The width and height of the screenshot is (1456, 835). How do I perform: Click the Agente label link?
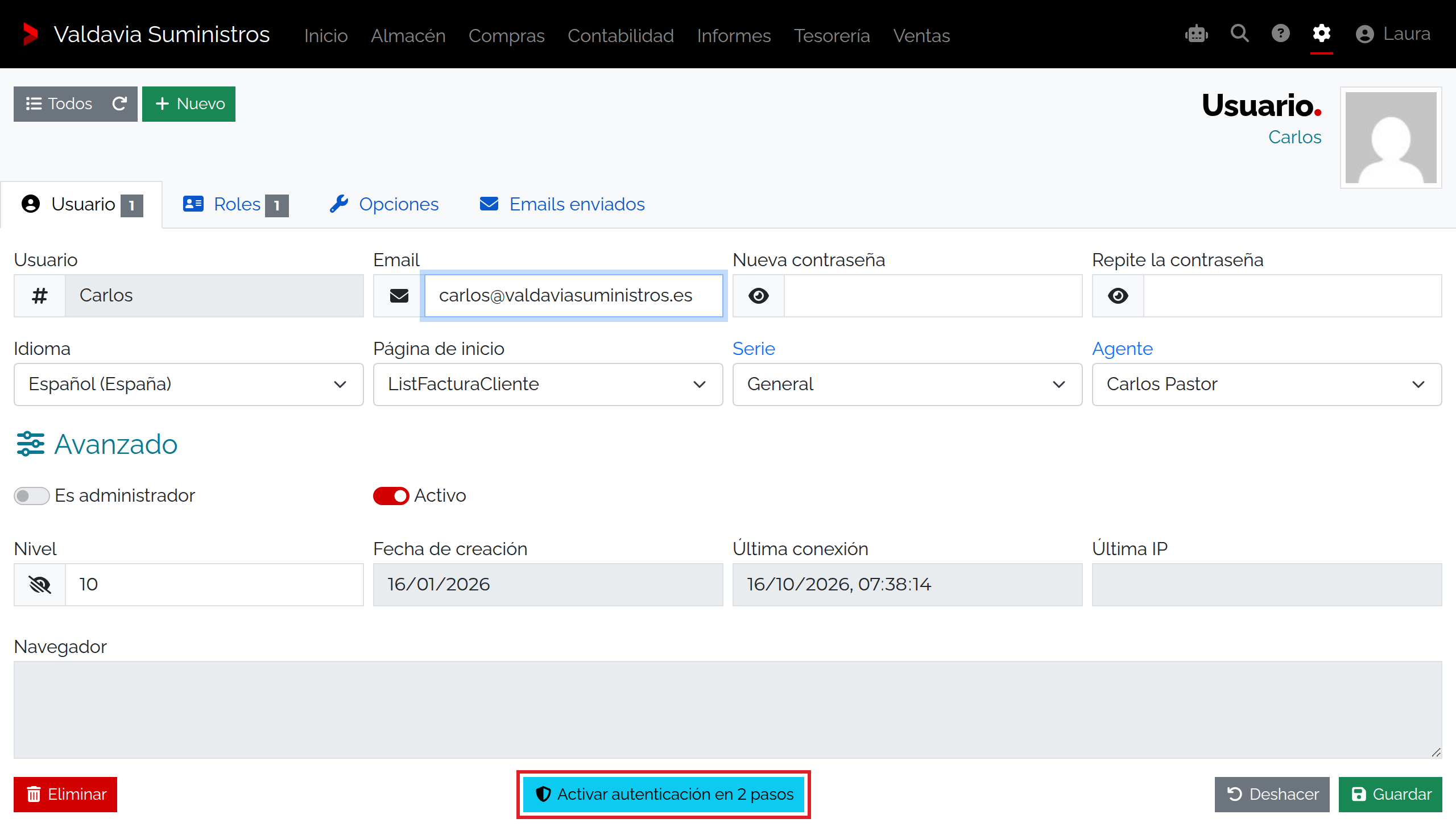point(1122,349)
